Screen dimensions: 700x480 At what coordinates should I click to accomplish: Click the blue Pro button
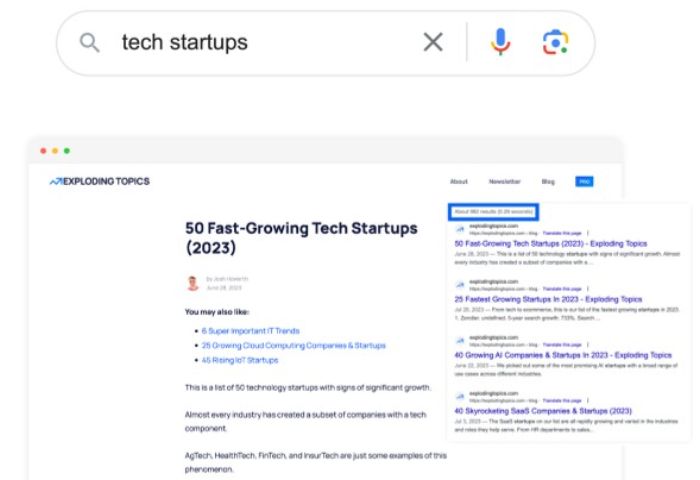(584, 181)
